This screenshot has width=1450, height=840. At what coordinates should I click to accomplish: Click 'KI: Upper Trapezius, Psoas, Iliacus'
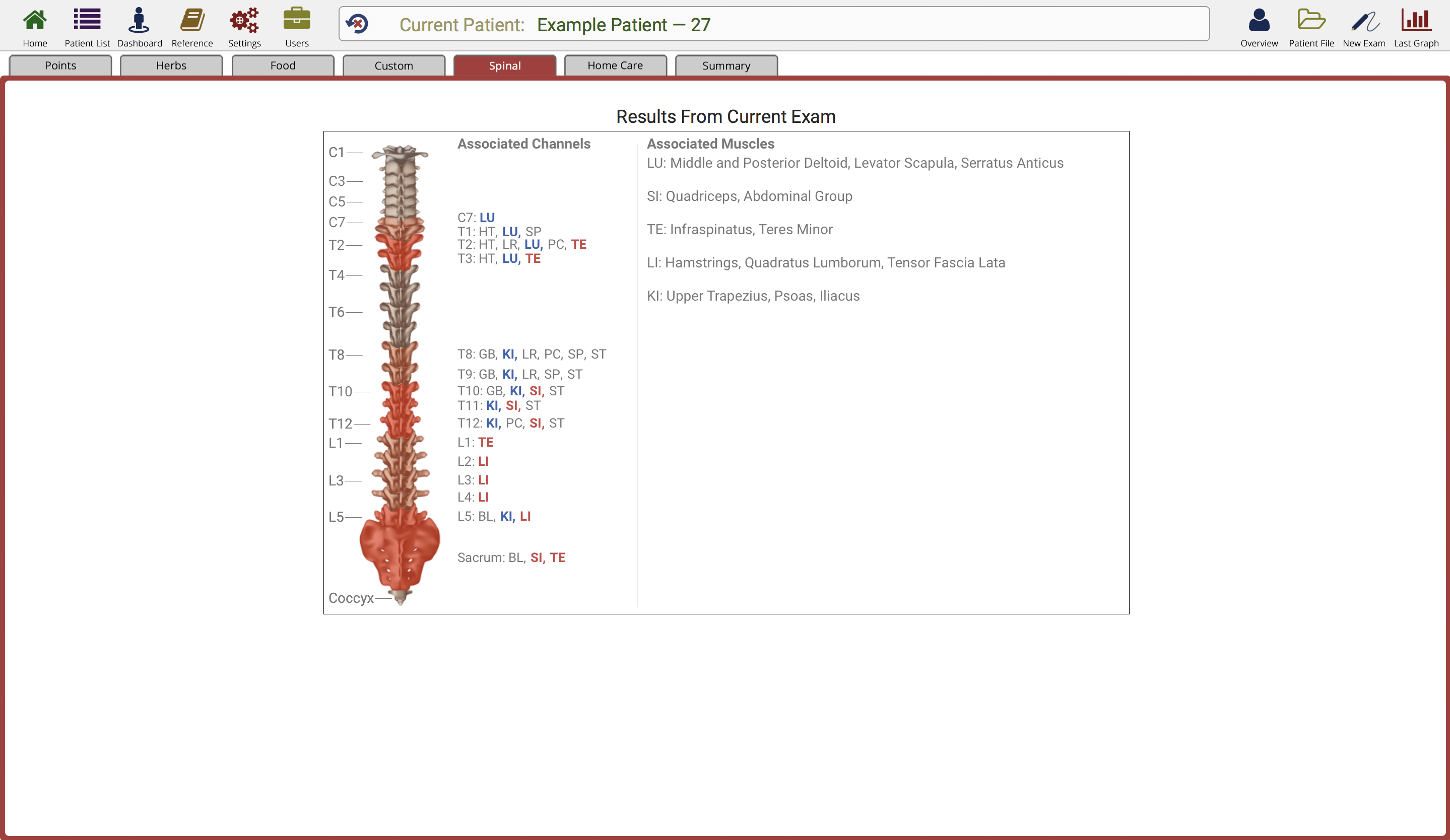(753, 296)
